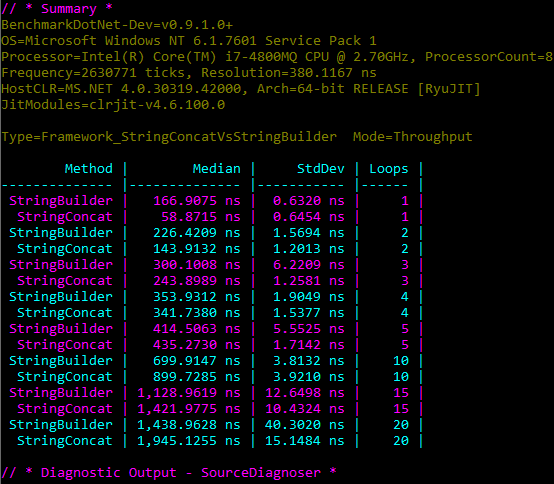The width and height of the screenshot is (554, 484).
Task: Click the 'Frequency=2630771 ticks' text
Action: pyautogui.click(x=96, y=73)
